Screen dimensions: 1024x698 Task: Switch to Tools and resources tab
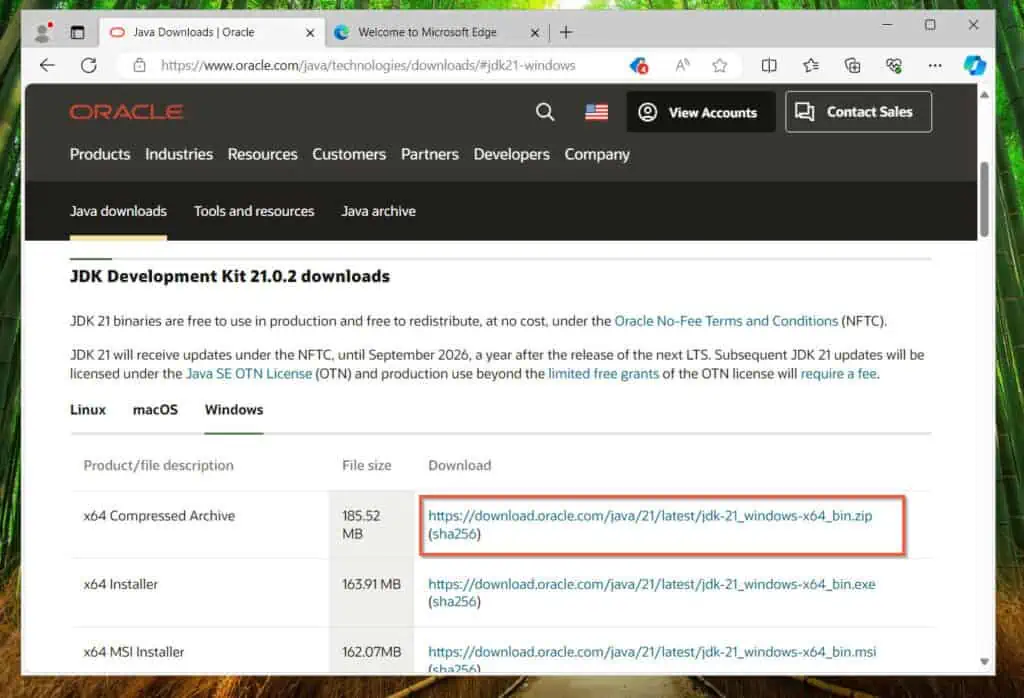coord(254,212)
